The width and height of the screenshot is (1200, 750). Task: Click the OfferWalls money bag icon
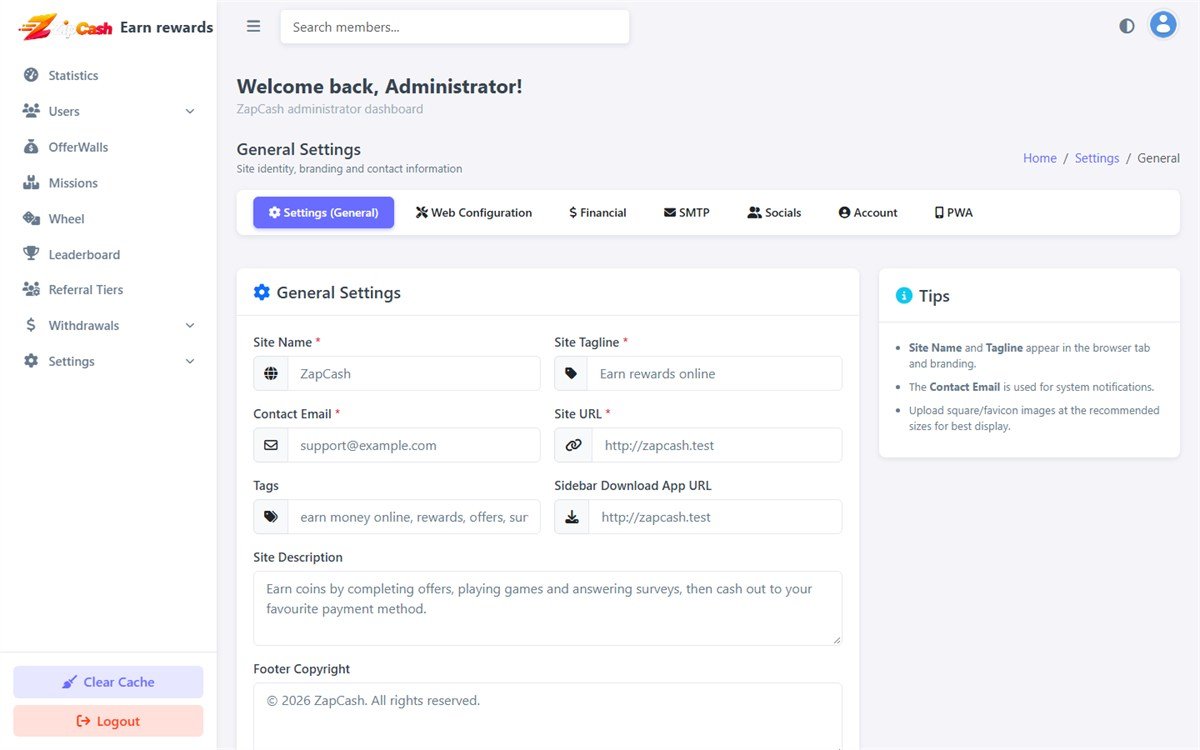point(31,147)
